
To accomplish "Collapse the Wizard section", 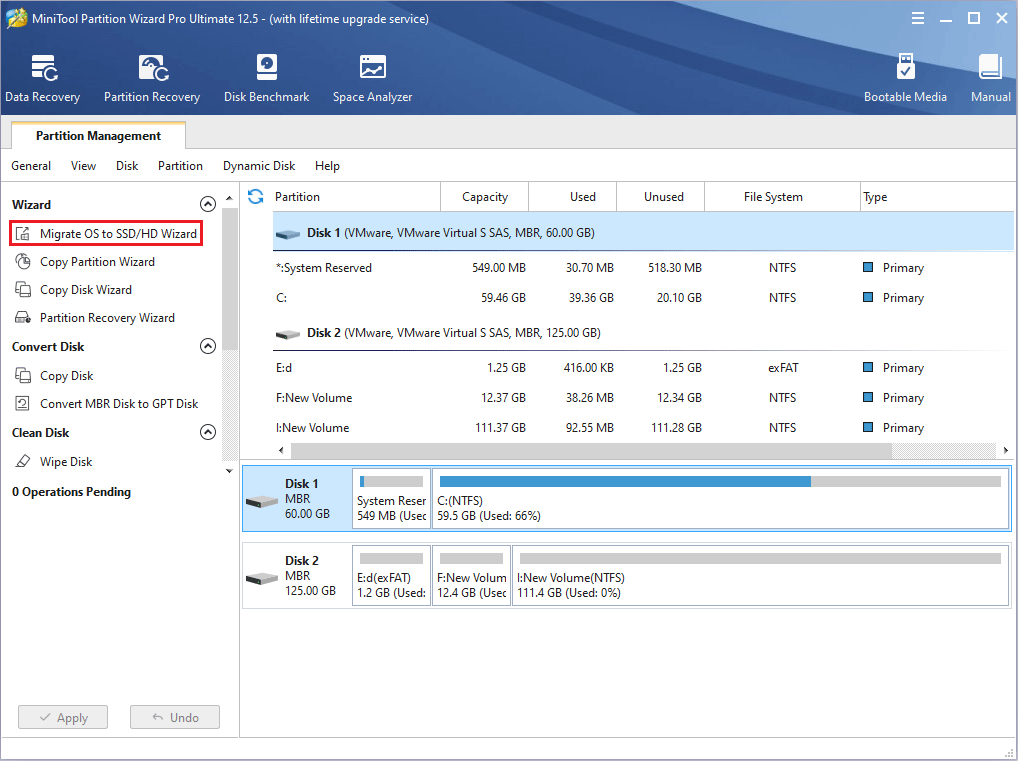I will pyautogui.click(x=208, y=204).
